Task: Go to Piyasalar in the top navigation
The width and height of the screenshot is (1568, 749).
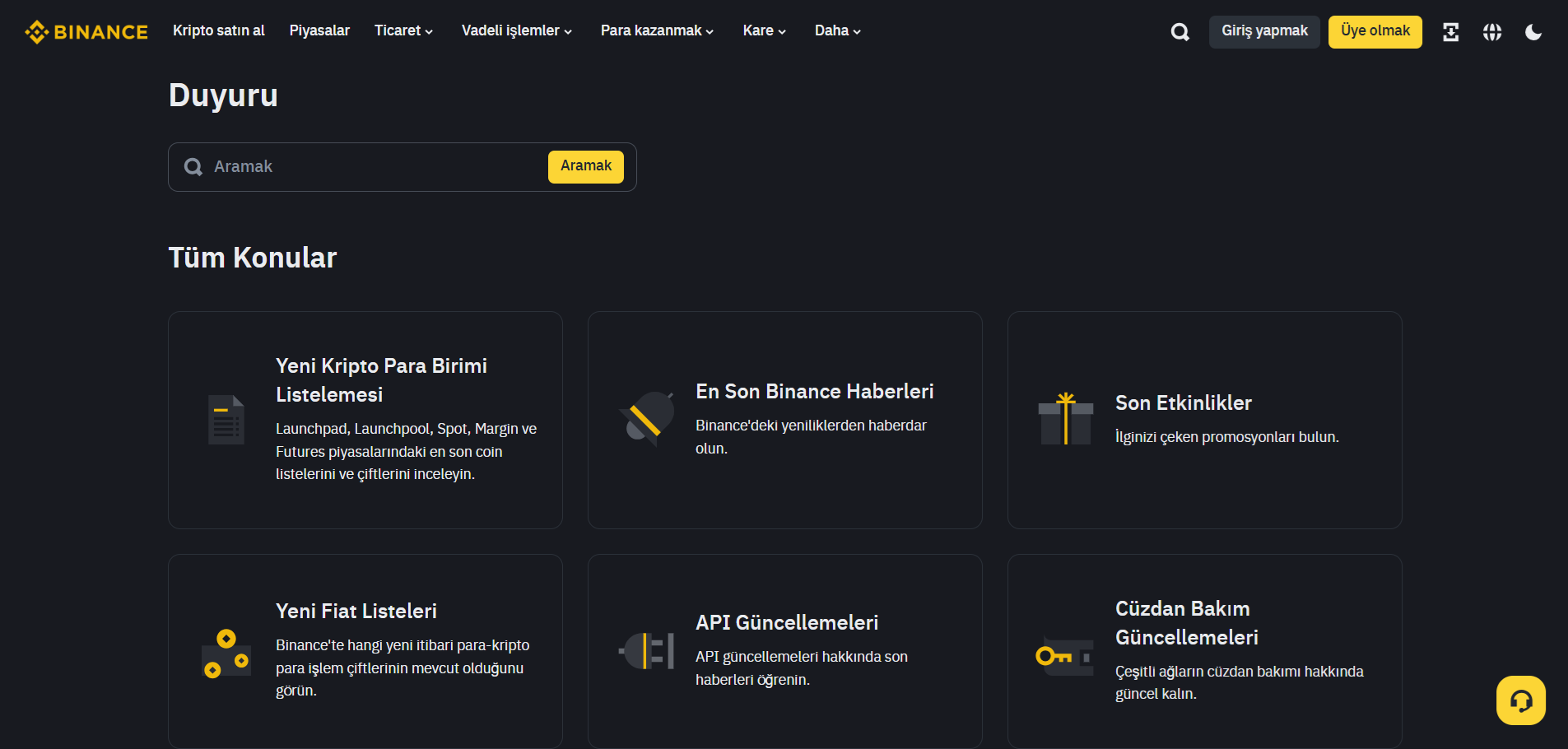Action: tap(319, 30)
